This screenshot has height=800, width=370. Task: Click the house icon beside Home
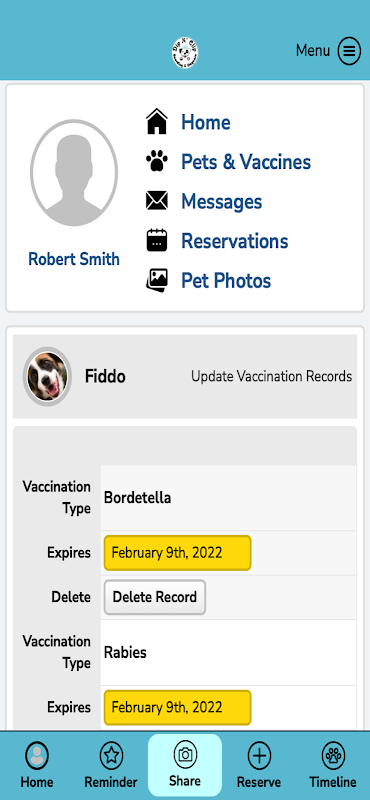point(157,122)
